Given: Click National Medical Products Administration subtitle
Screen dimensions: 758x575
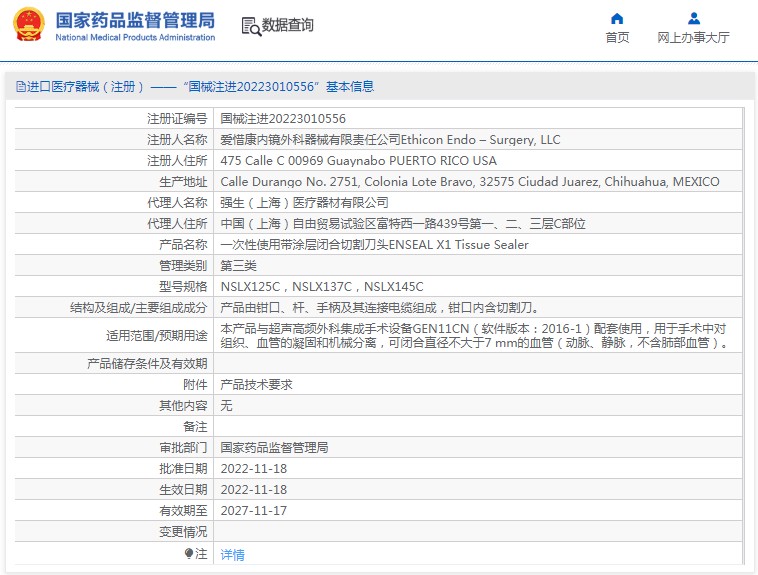Looking at the screenshot, I should 135,37.
